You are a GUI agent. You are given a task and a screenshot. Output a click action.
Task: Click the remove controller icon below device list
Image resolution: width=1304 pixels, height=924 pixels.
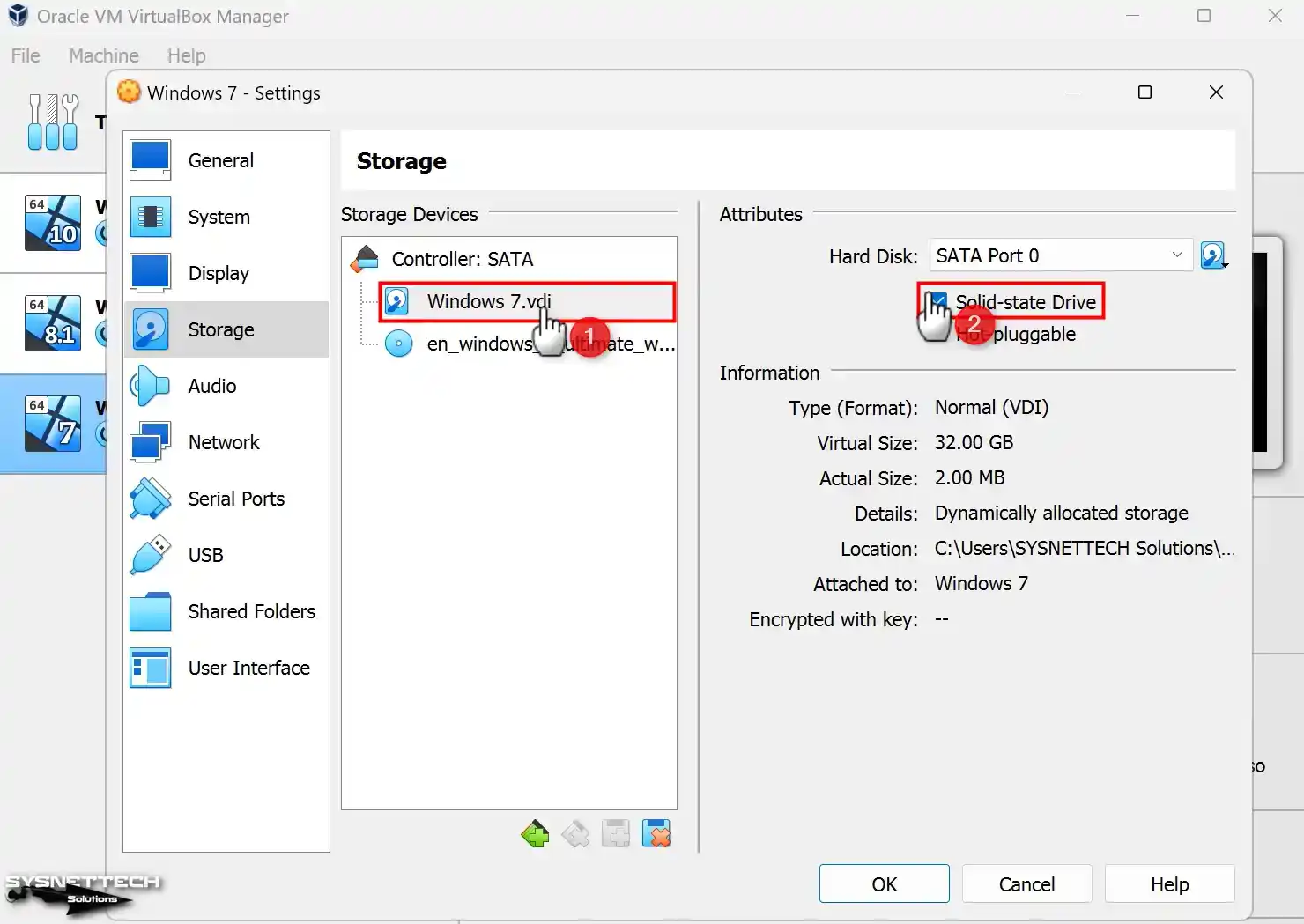coord(575,833)
